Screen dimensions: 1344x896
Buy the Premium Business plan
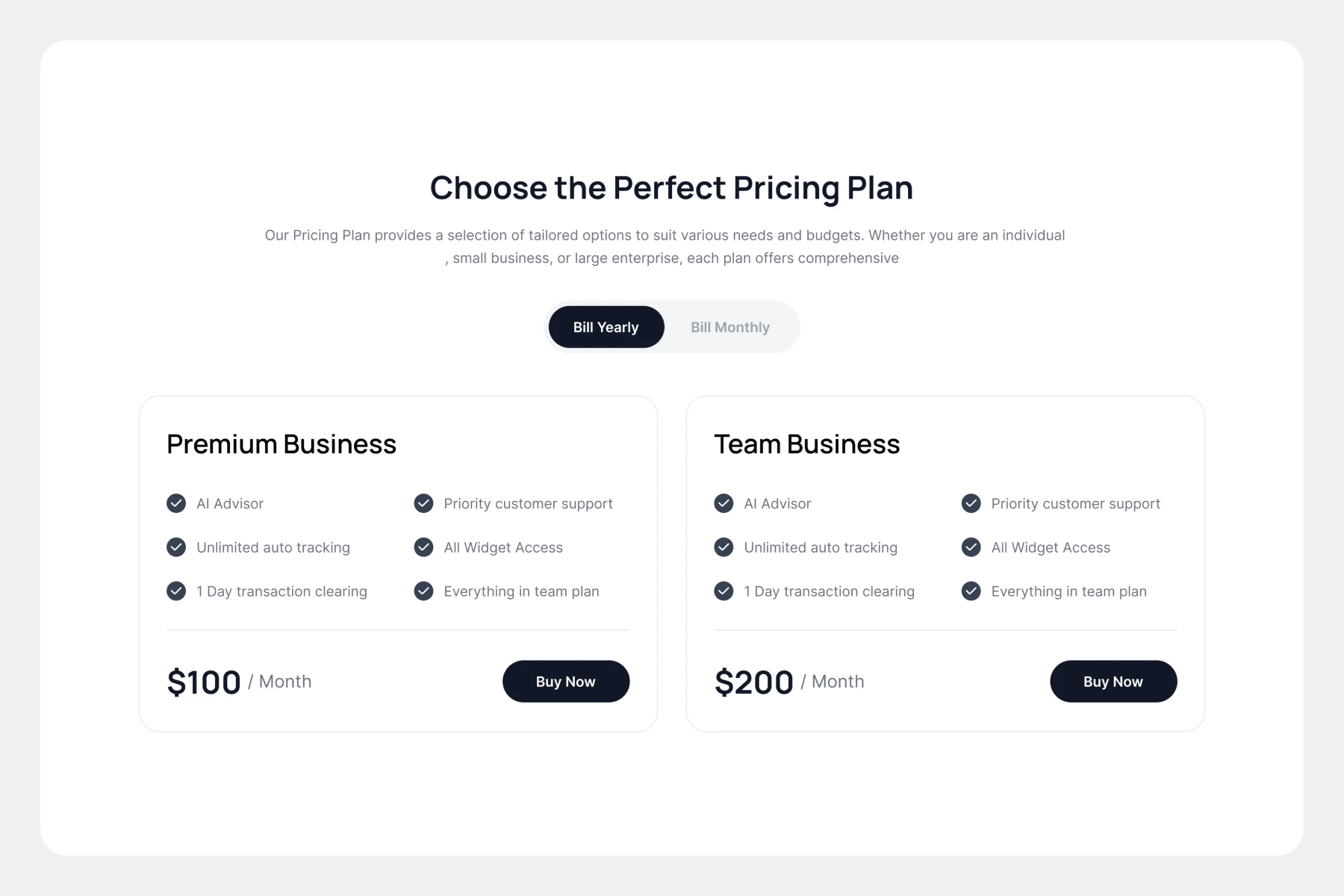click(x=565, y=681)
